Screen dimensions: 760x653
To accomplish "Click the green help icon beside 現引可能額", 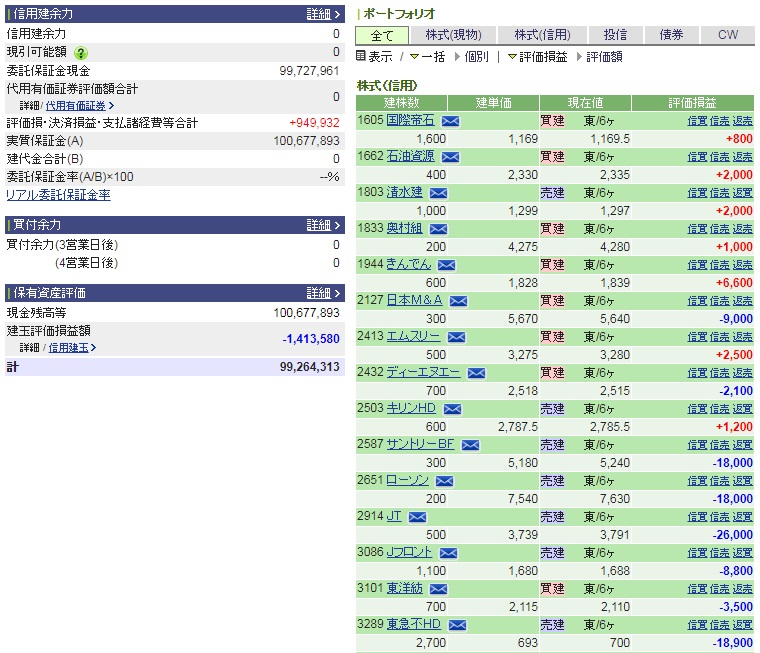I will coord(80,53).
